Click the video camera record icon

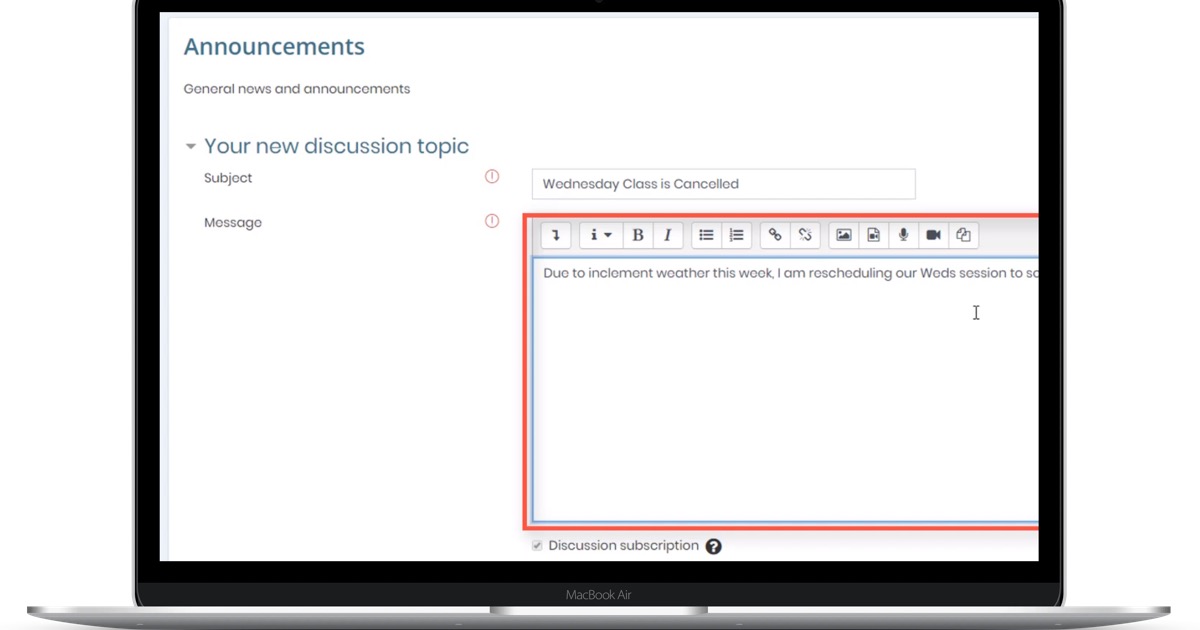click(933, 235)
